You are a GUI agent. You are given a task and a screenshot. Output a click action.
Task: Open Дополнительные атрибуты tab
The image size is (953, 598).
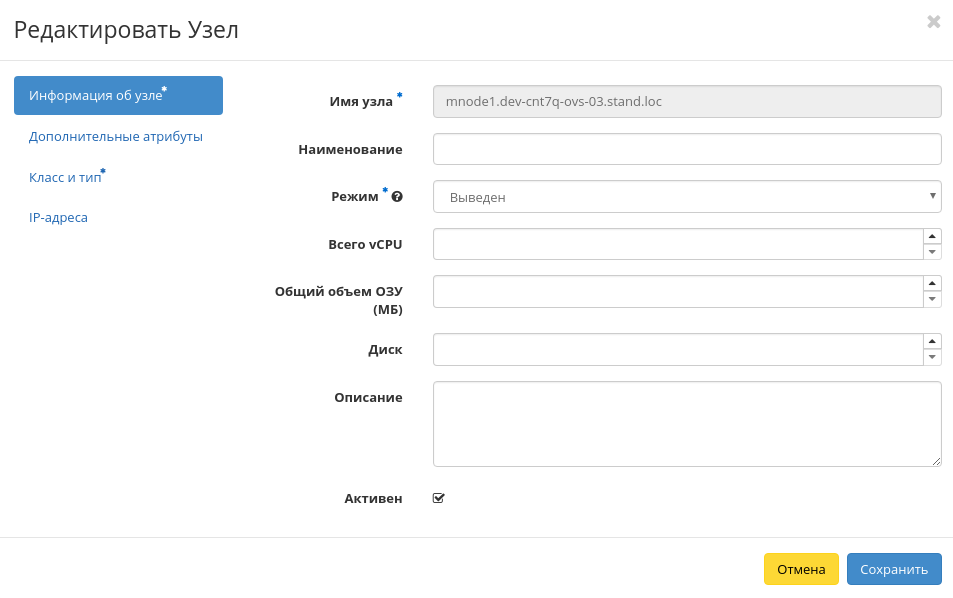pyautogui.click(x=116, y=136)
